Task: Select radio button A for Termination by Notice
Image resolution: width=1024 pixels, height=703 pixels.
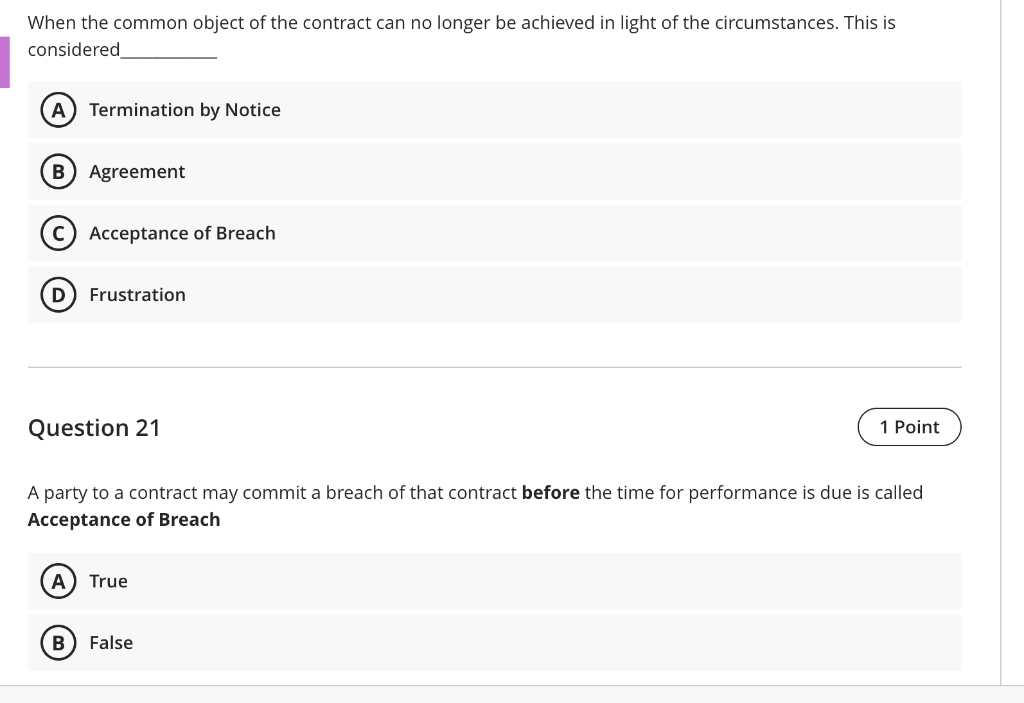Action: click(57, 110)
